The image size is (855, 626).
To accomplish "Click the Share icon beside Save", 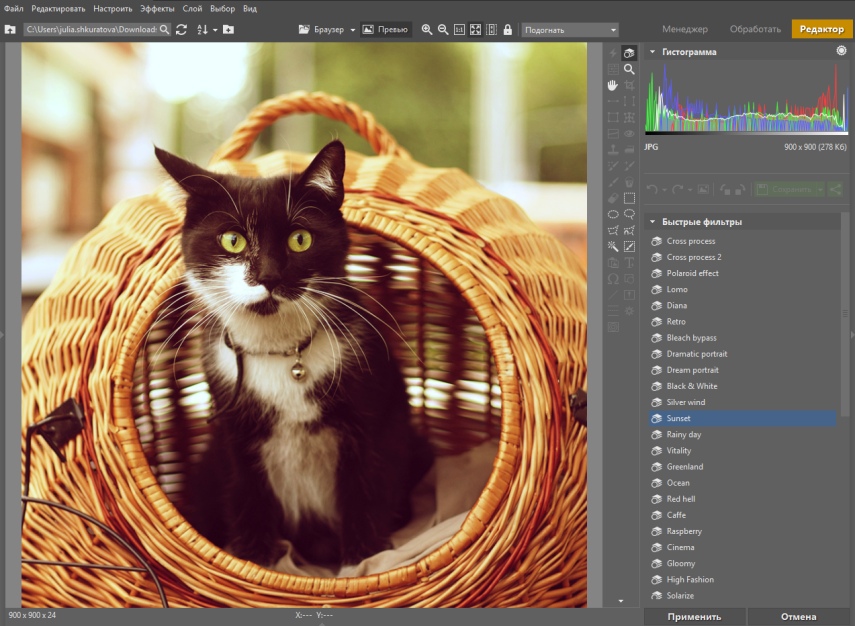I will (x=835, y=189).
